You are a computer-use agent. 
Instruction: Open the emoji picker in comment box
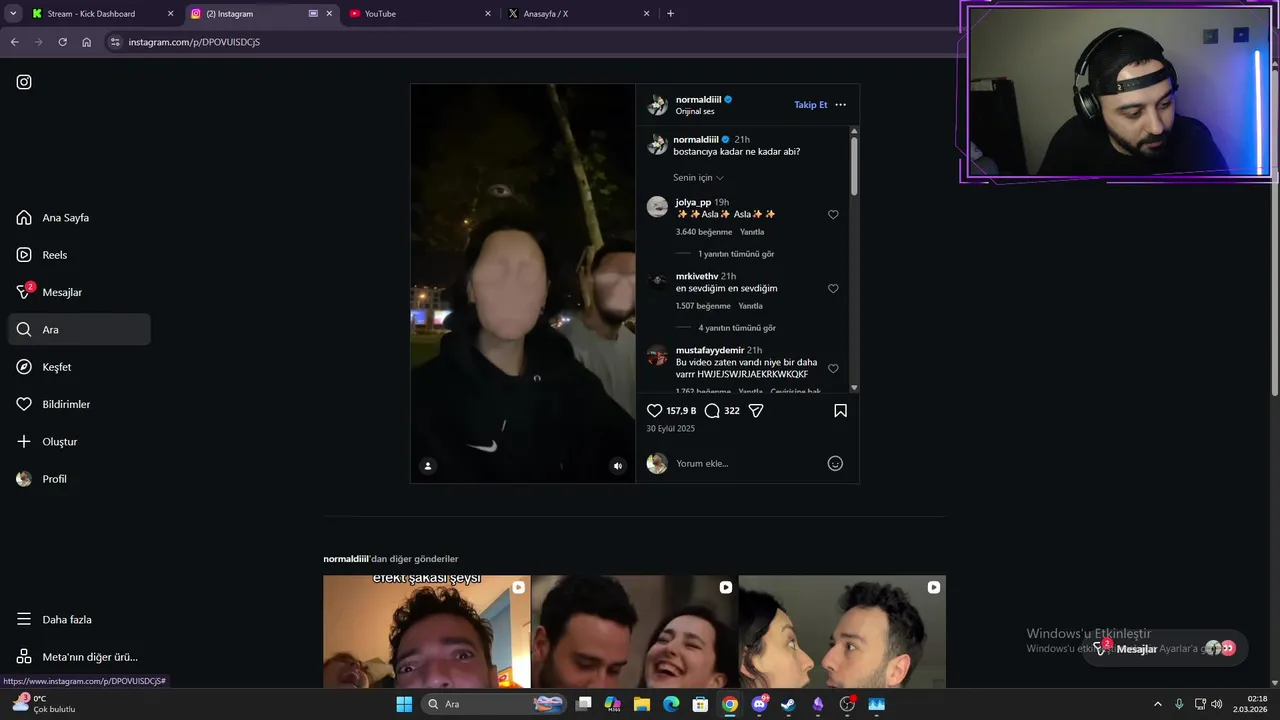coord(835,463)
